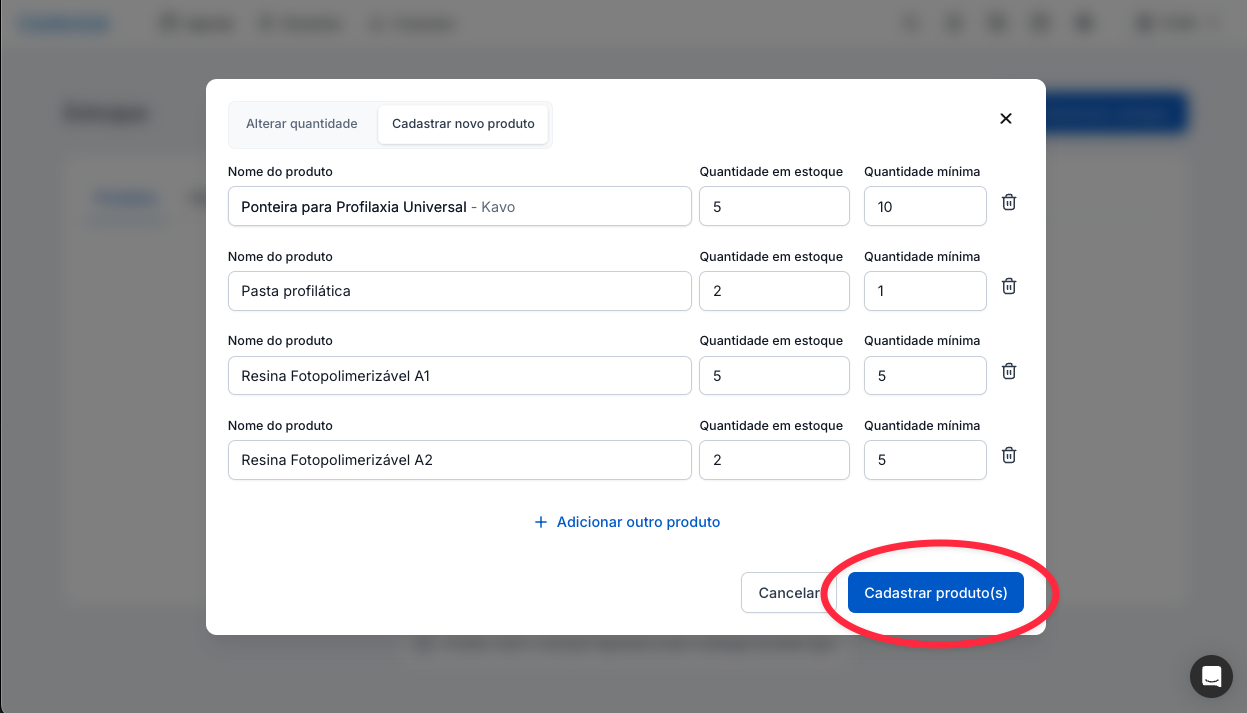
Task: Select the Cadastrar novo produto tab
Action: (463, 124)
